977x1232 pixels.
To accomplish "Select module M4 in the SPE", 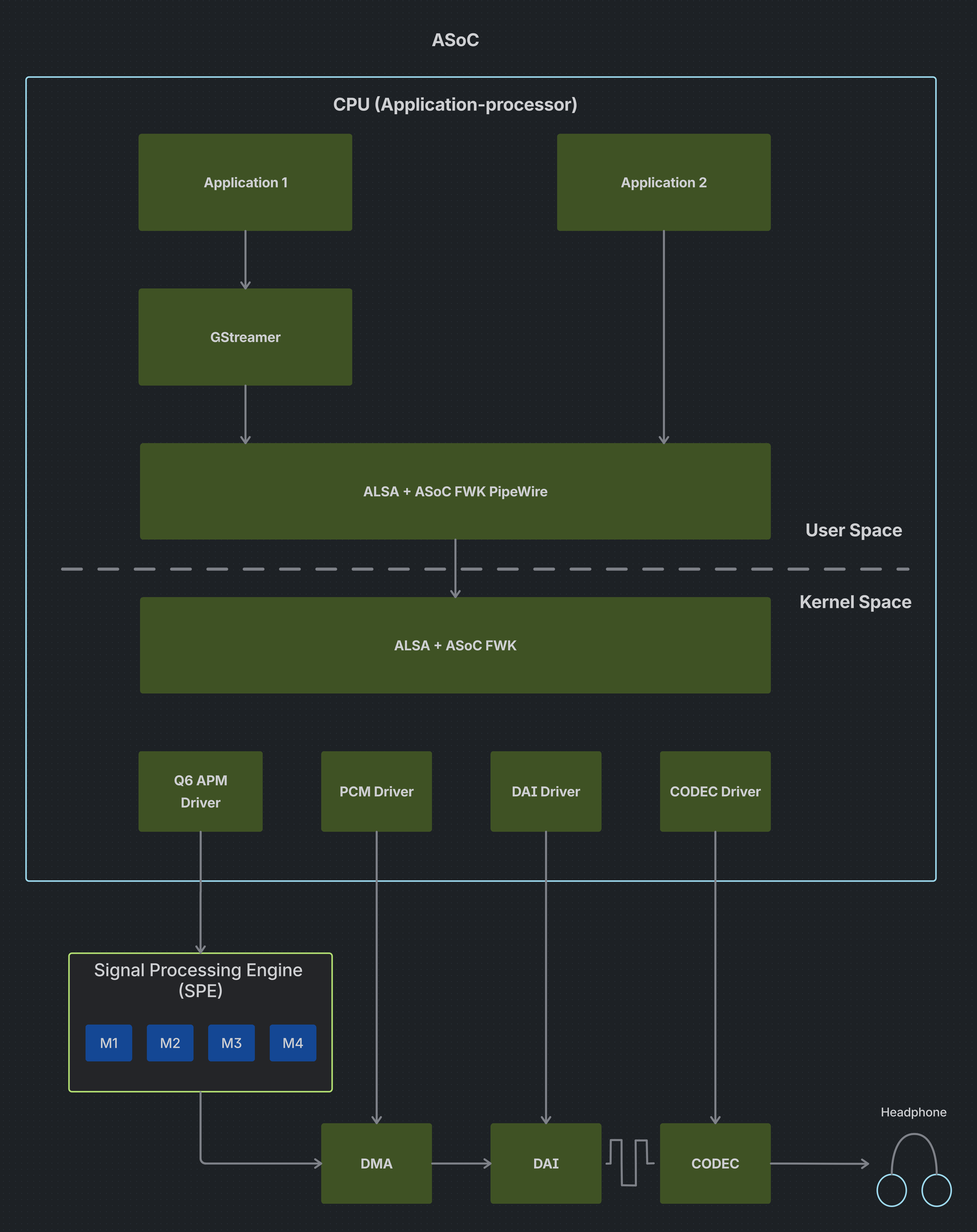I will coord(293,1043).
